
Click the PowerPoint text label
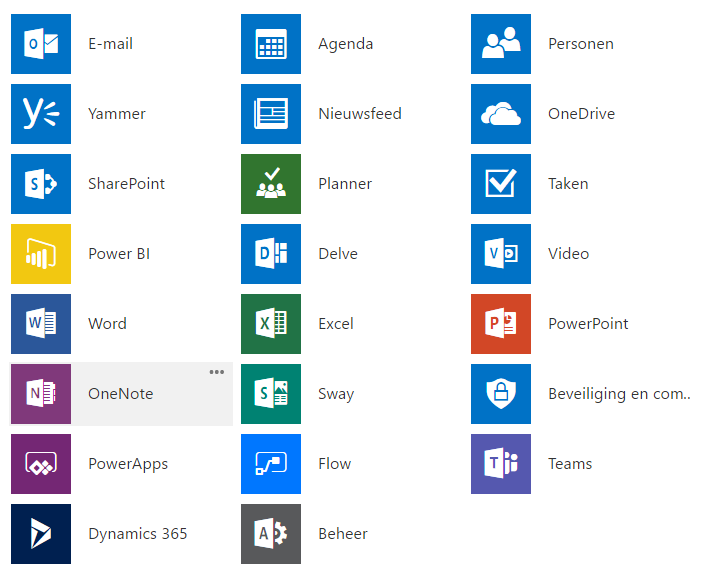point(588,324)
